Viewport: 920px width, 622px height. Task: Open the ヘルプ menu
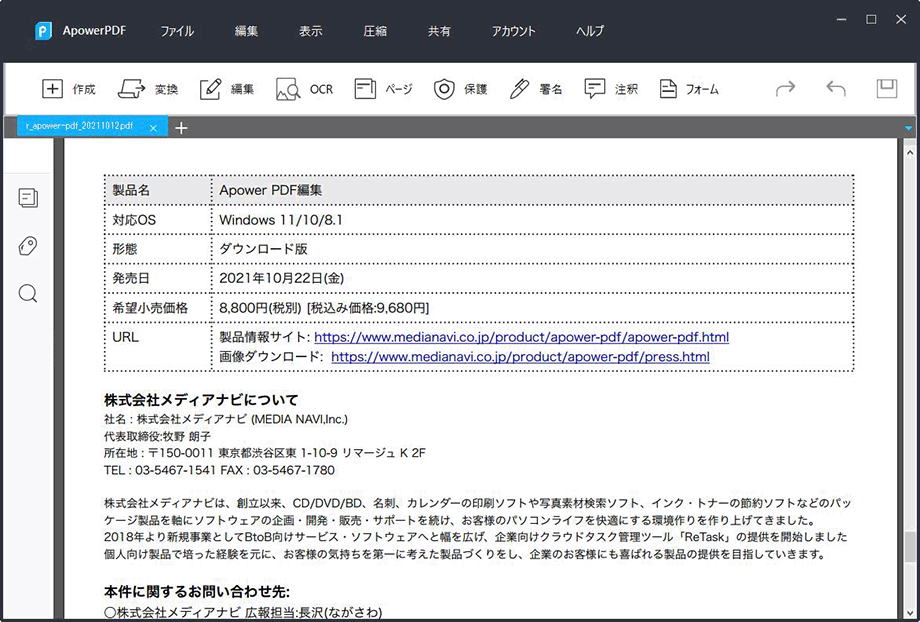[590, 31]
